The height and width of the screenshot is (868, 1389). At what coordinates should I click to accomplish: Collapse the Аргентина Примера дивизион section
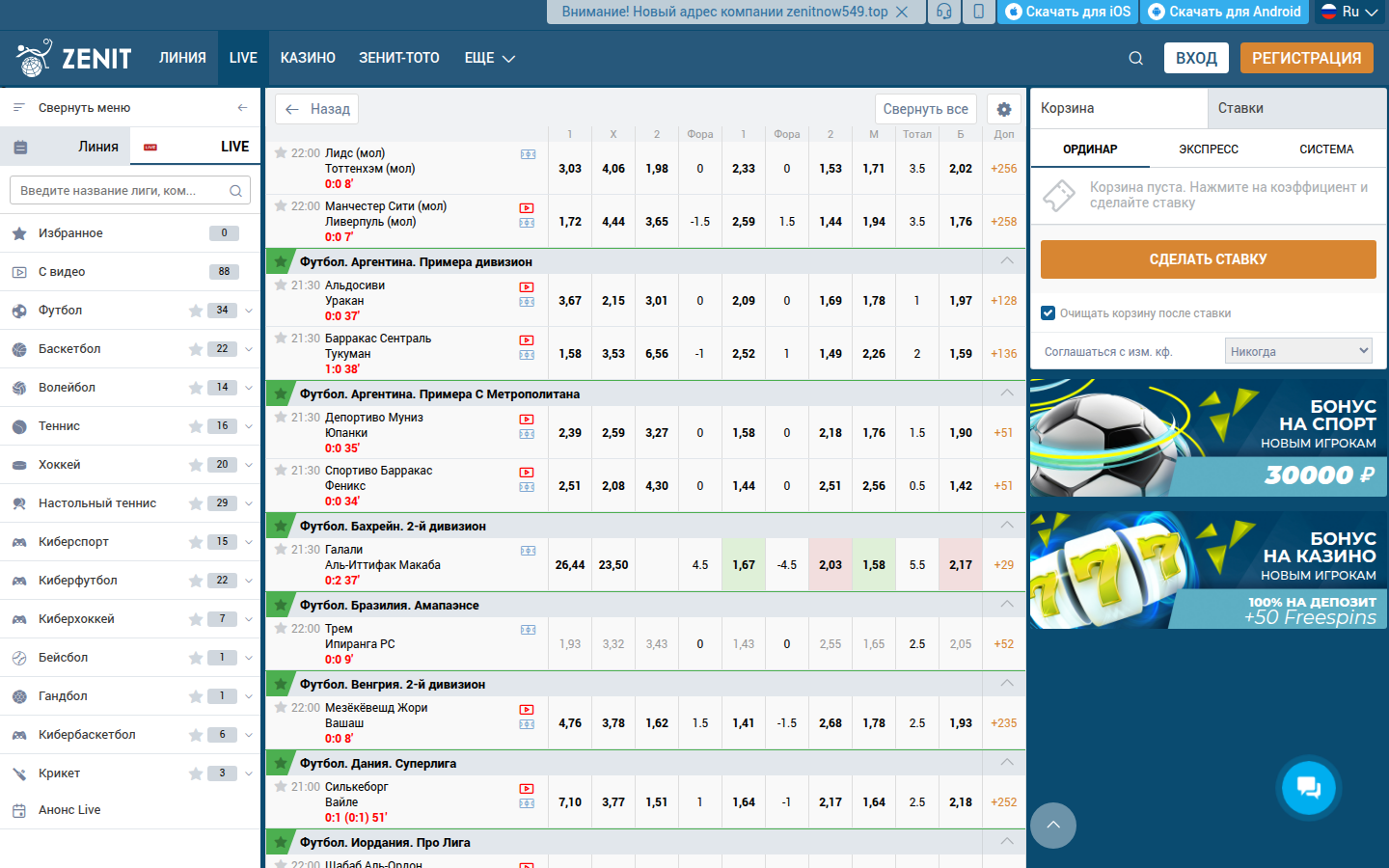1007,261
